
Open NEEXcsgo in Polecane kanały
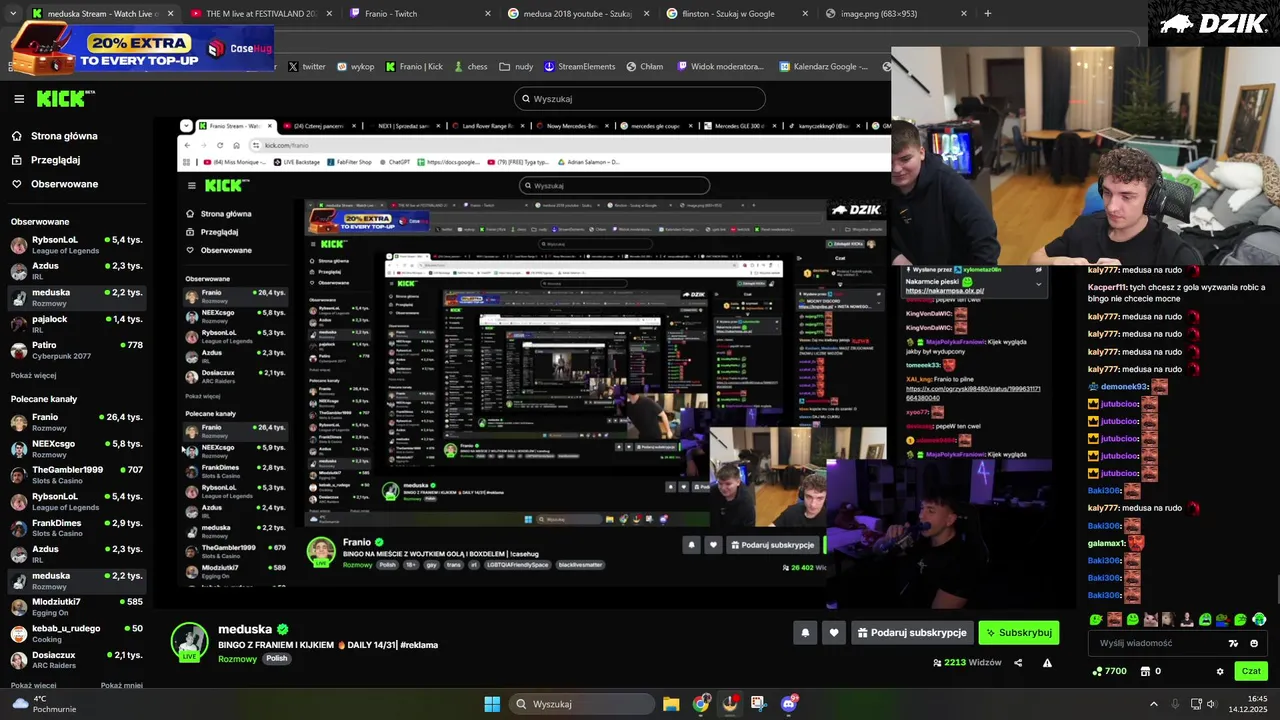pyautogui.click(x=77, y=449)
